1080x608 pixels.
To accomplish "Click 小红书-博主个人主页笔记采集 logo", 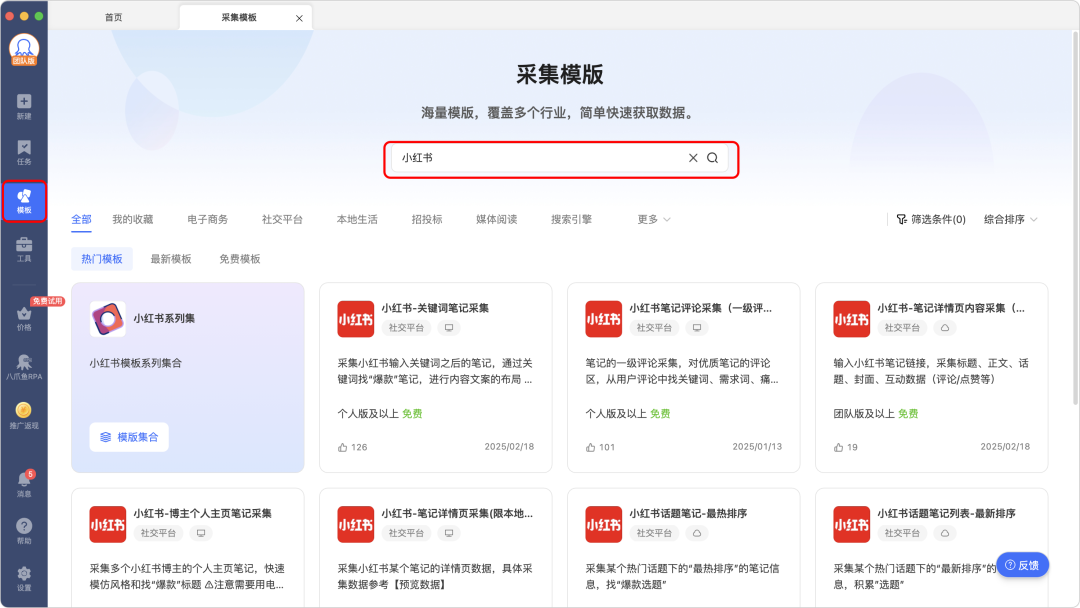I will tap(107, 524).
